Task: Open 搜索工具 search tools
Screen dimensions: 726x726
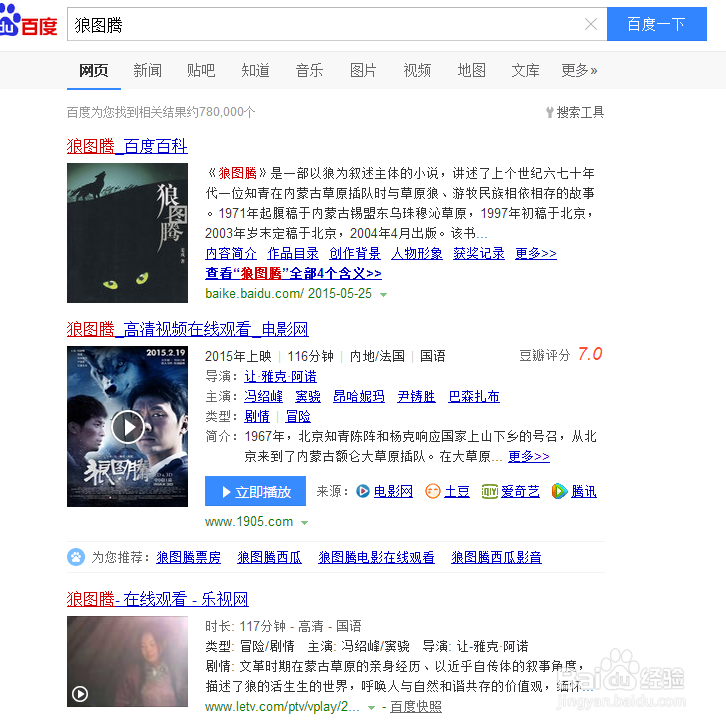Action: point(575,112)
